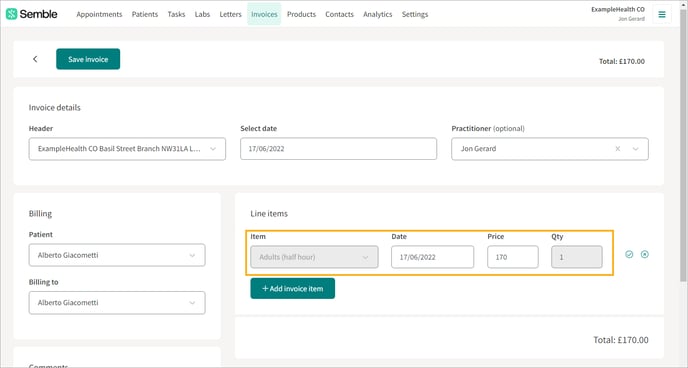
Task: Click the Select date field
Action: click(338, 149)
